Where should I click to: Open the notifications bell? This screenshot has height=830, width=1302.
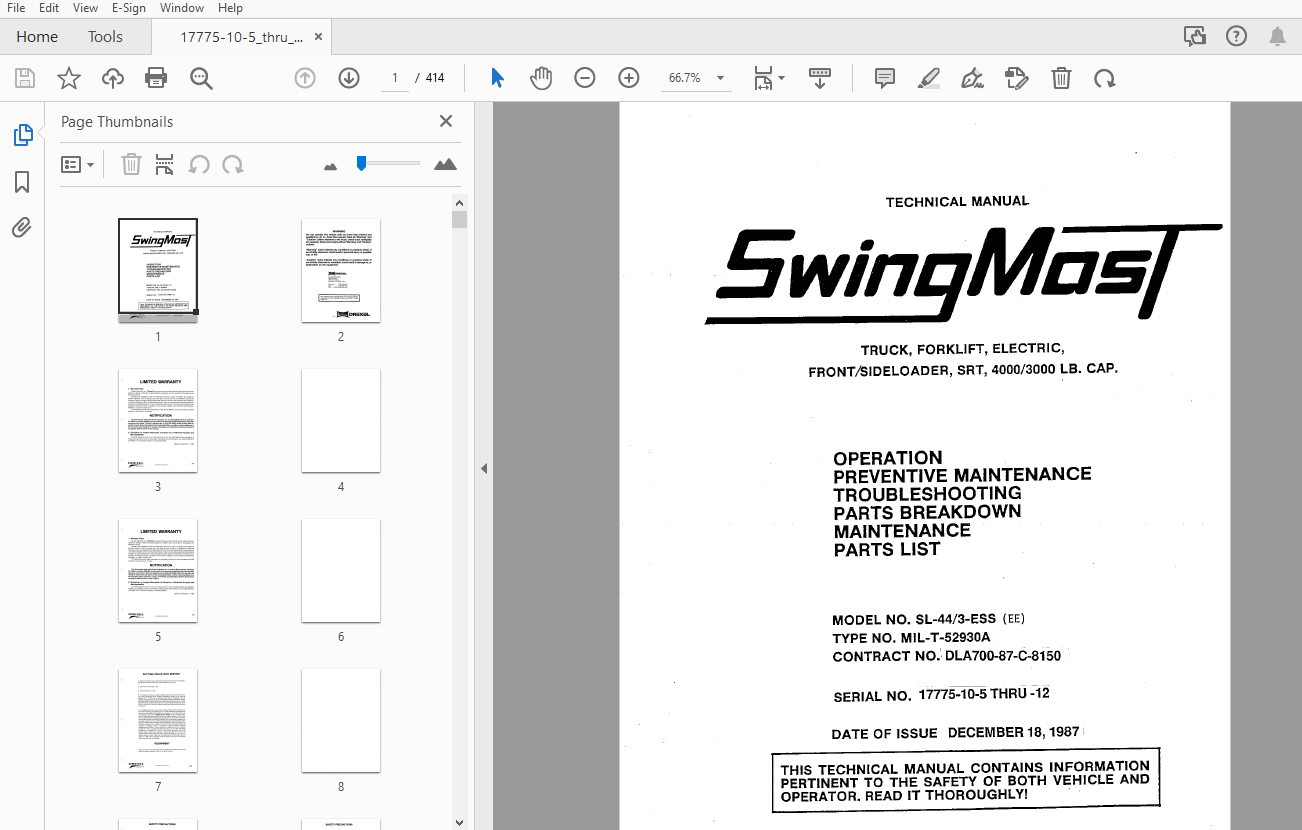(1277, 37)
